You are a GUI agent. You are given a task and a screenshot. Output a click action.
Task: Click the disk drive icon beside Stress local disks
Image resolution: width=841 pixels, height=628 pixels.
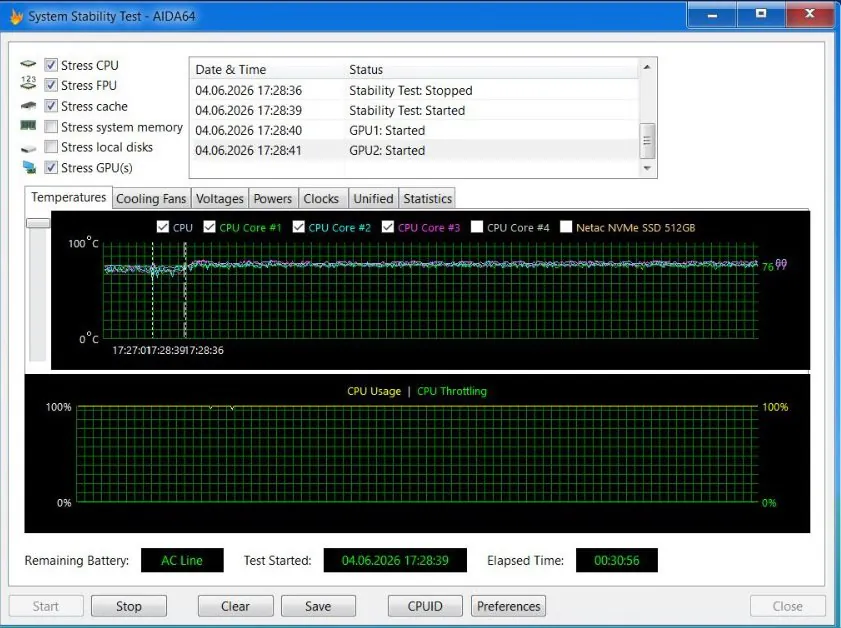tap(28, 149)
